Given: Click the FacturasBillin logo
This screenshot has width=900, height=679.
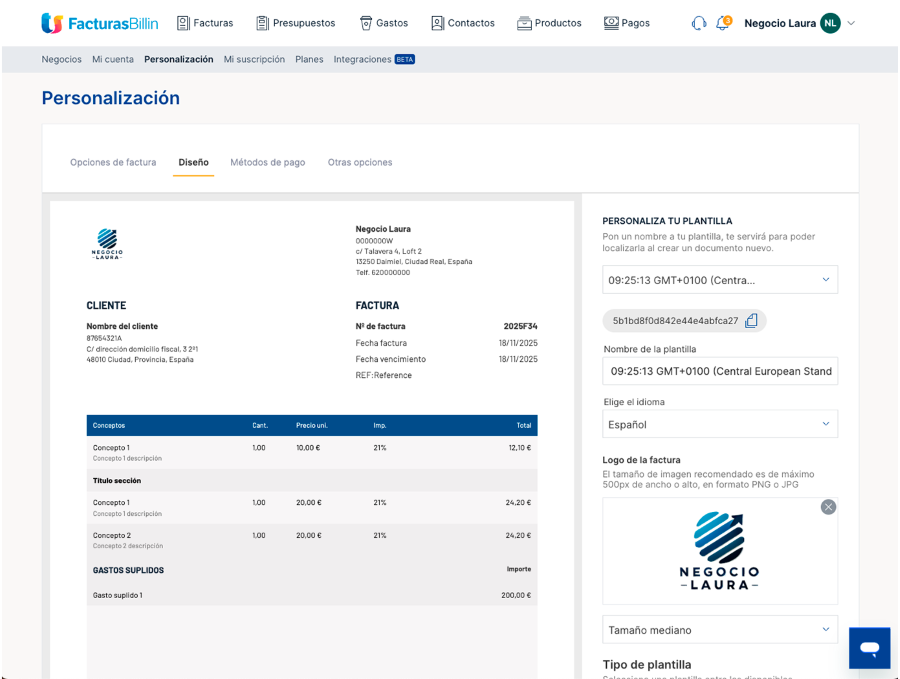Looking at the screenshot, I should pyautogui.click(x=98, y=23).
